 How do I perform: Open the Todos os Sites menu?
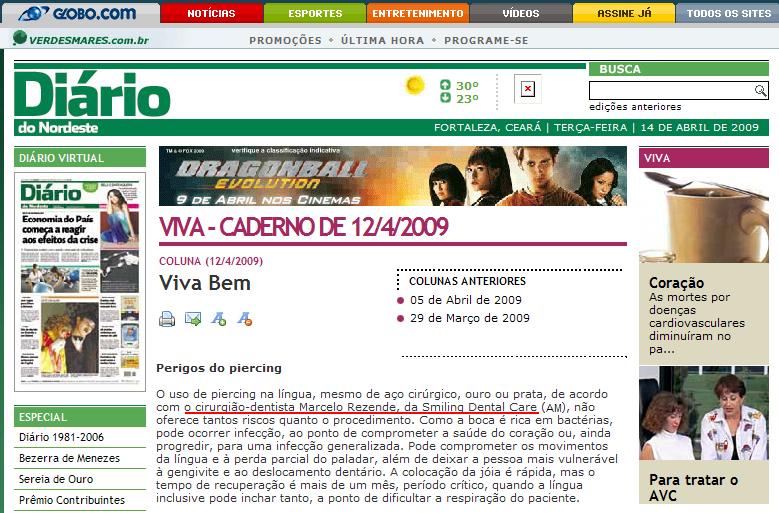(727, 14)
